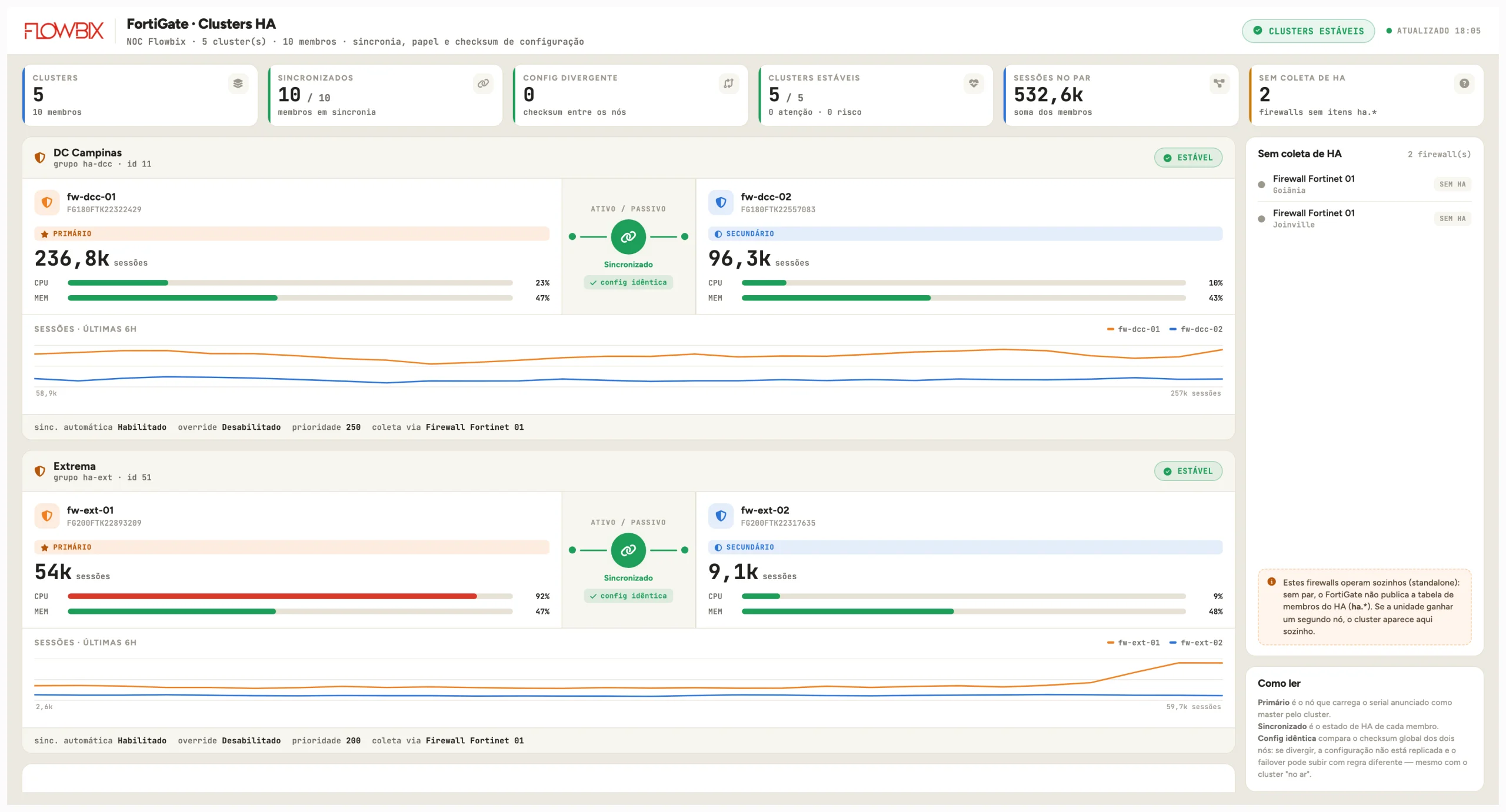1506x812 pixels.
Task: Click the Como ler heading
Action: point(1279,683)
